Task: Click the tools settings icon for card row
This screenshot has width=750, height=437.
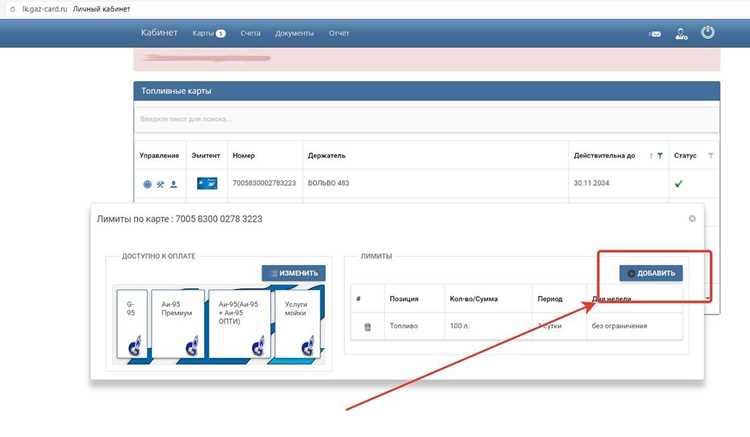Action: coord(160,184)
